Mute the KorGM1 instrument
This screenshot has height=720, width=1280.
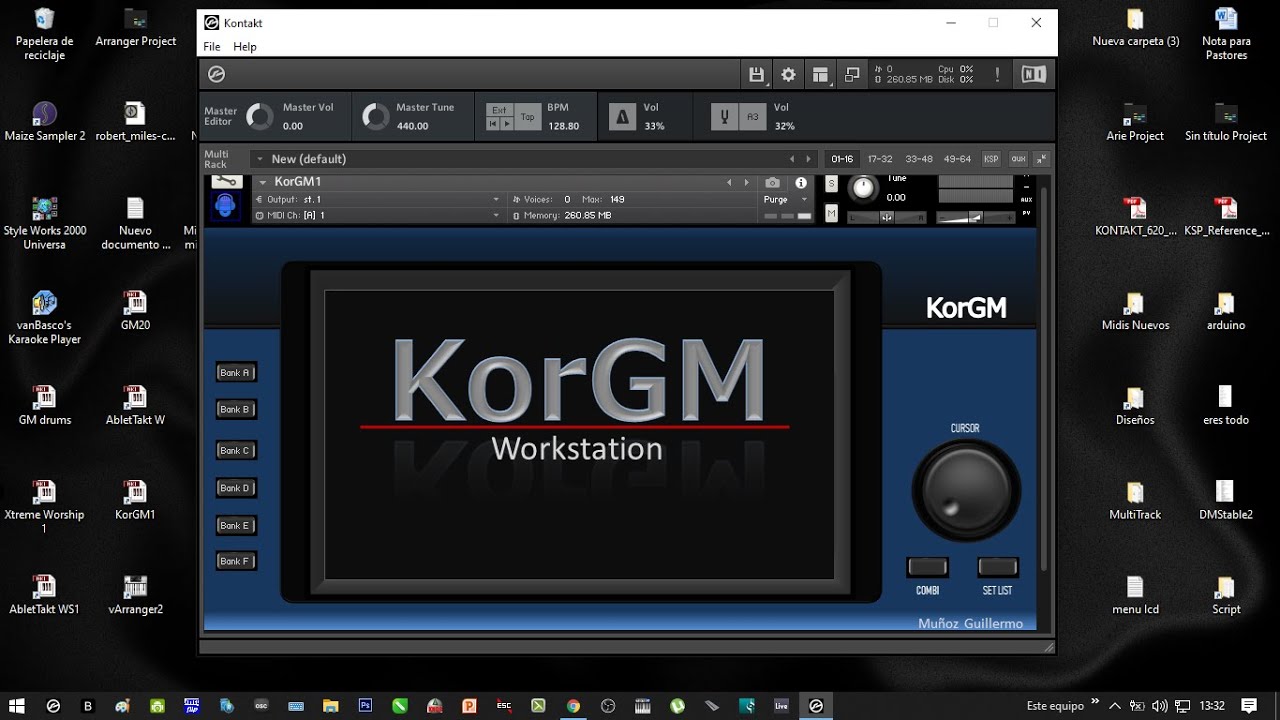click(x=831, y=213)
